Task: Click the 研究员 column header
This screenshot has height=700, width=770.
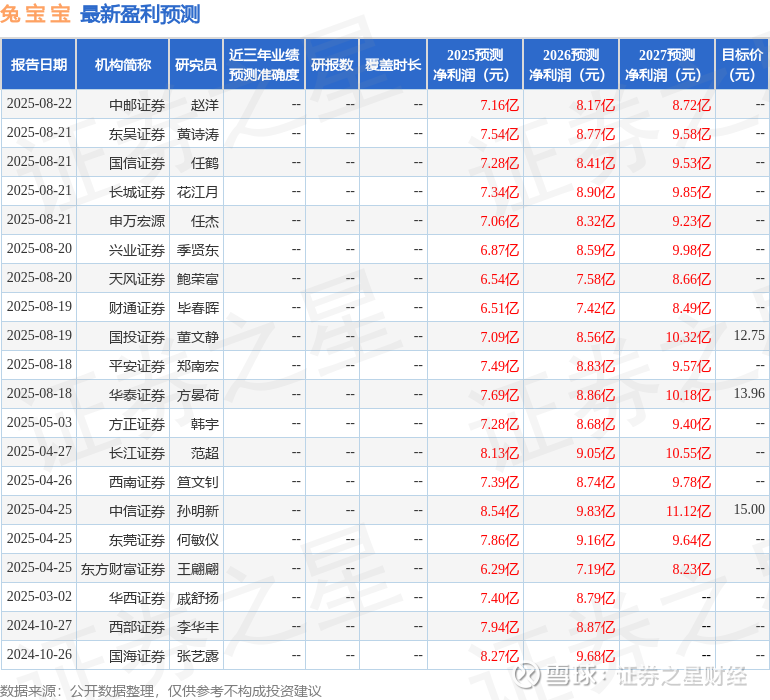Action: click(x=196, y=64)
